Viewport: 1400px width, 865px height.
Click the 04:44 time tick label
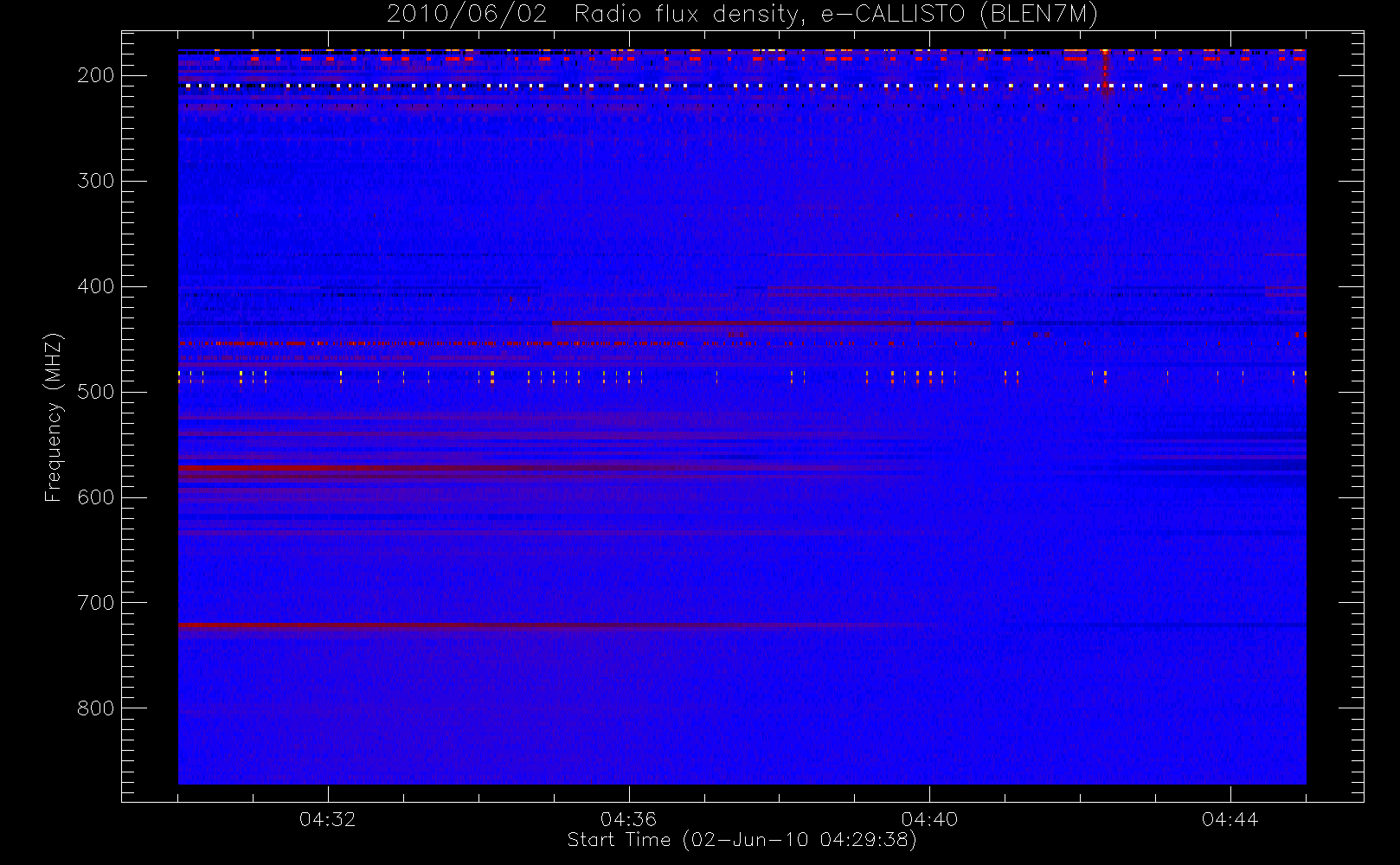point(1230,819)
